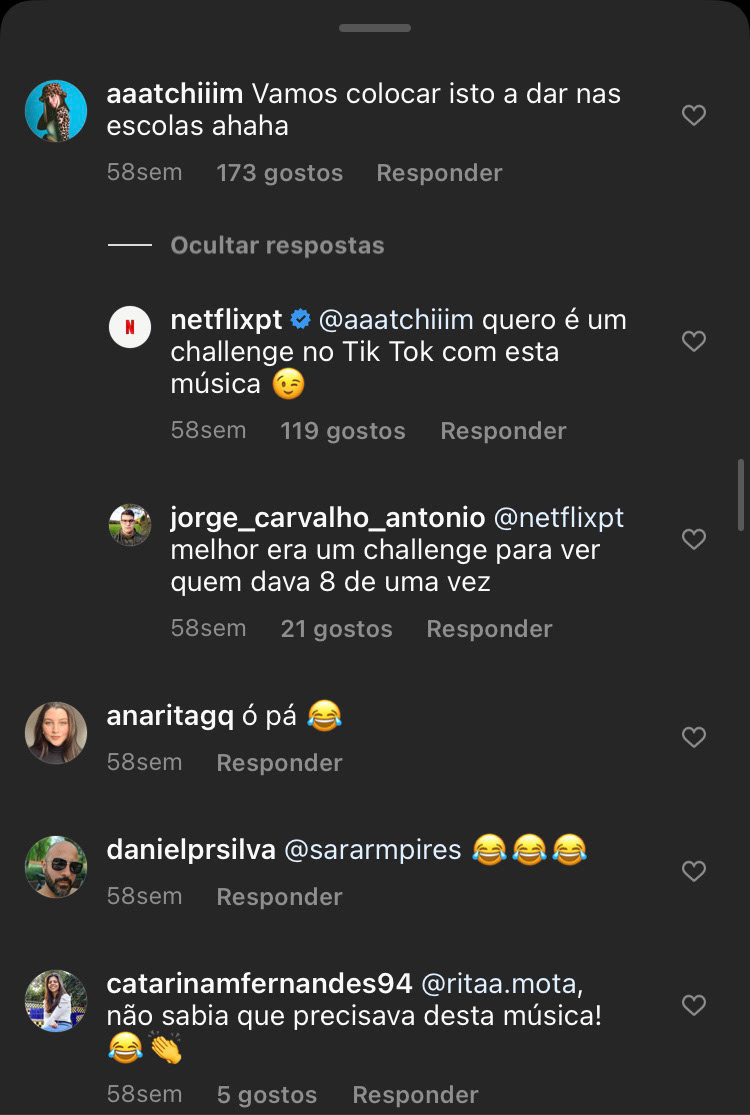The width and height of the screenshot is (750, 1115).
Task: Like catarinamfernandes94's comment heart
Action: pos(694,1005)
